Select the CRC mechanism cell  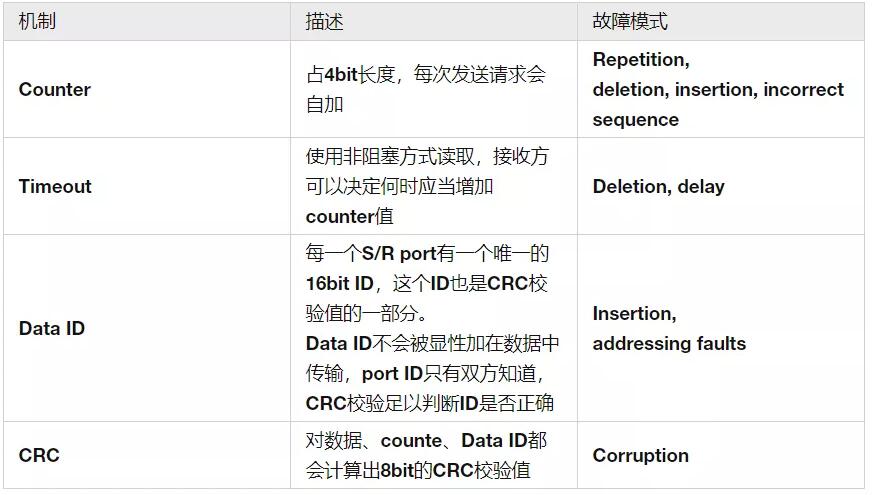tap(147, 455)
